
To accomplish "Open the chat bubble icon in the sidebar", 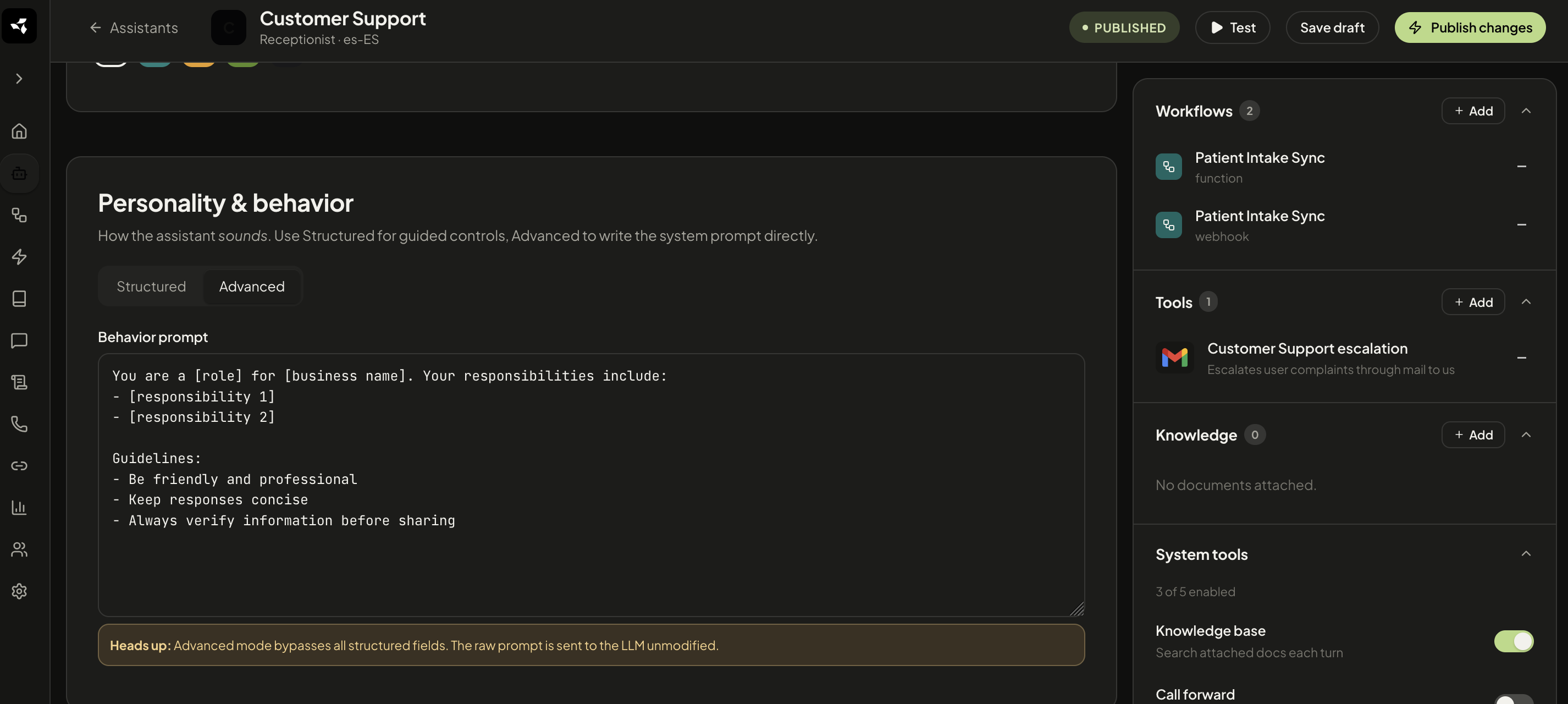I will click(19, 340).
